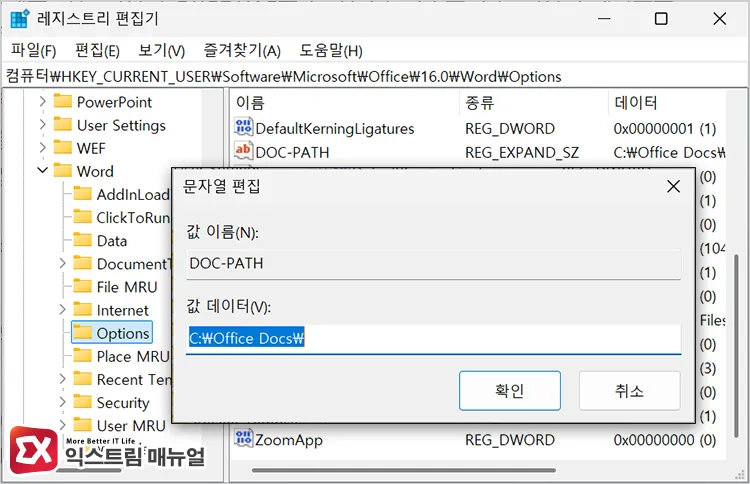
Task: Expand the Security subkey node
Action: pos(62,402)
